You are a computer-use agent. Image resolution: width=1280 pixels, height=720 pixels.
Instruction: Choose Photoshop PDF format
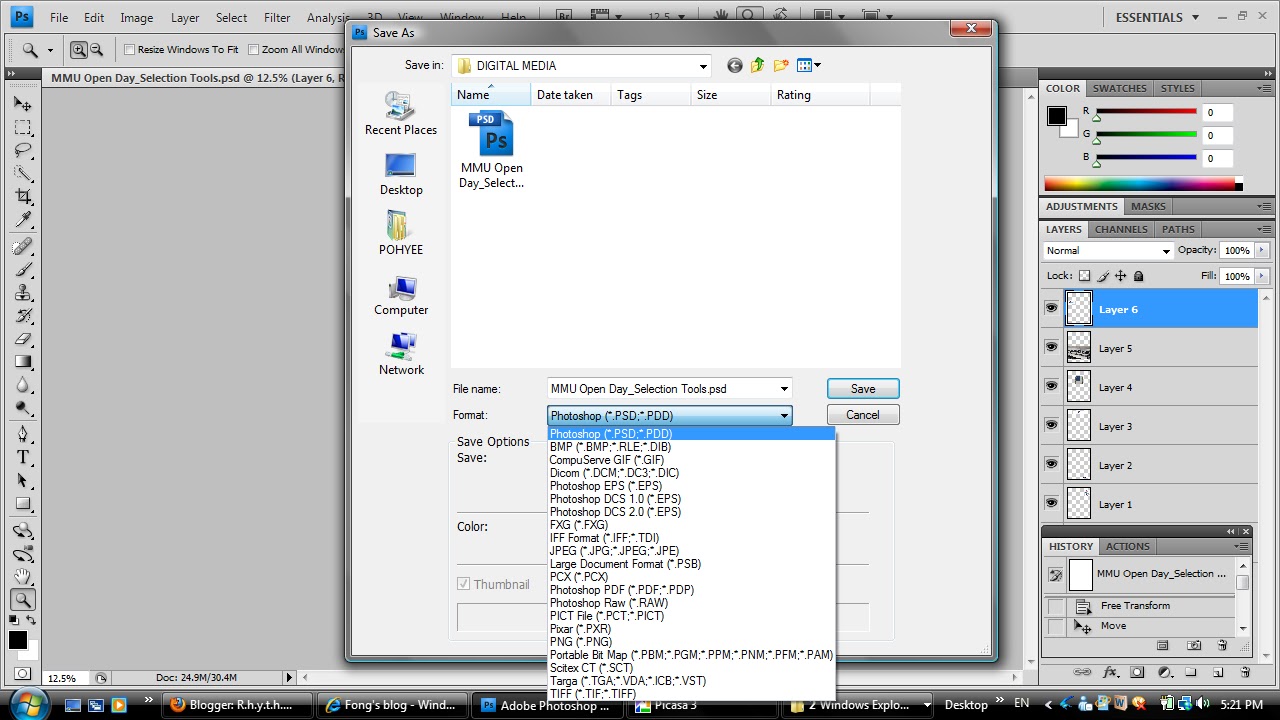[x=621, y=590]
